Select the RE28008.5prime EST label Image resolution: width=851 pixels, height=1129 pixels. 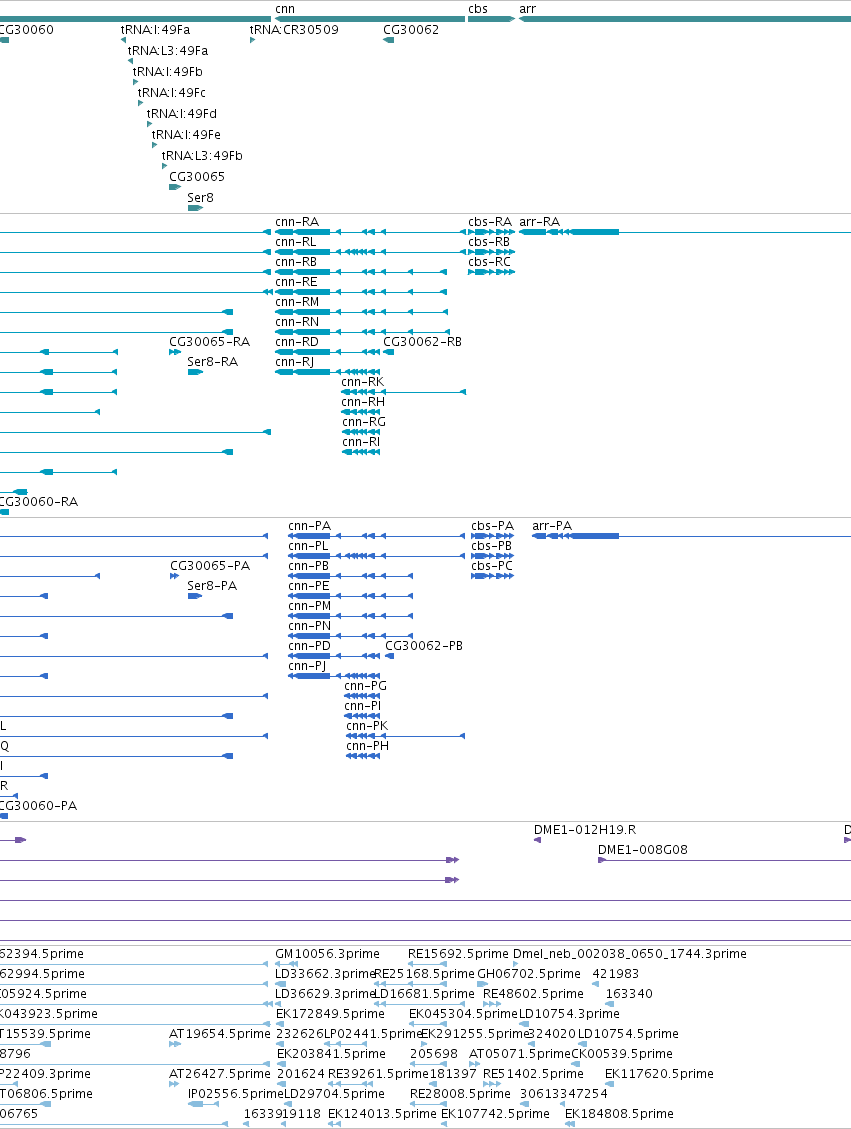point(460,1094)
